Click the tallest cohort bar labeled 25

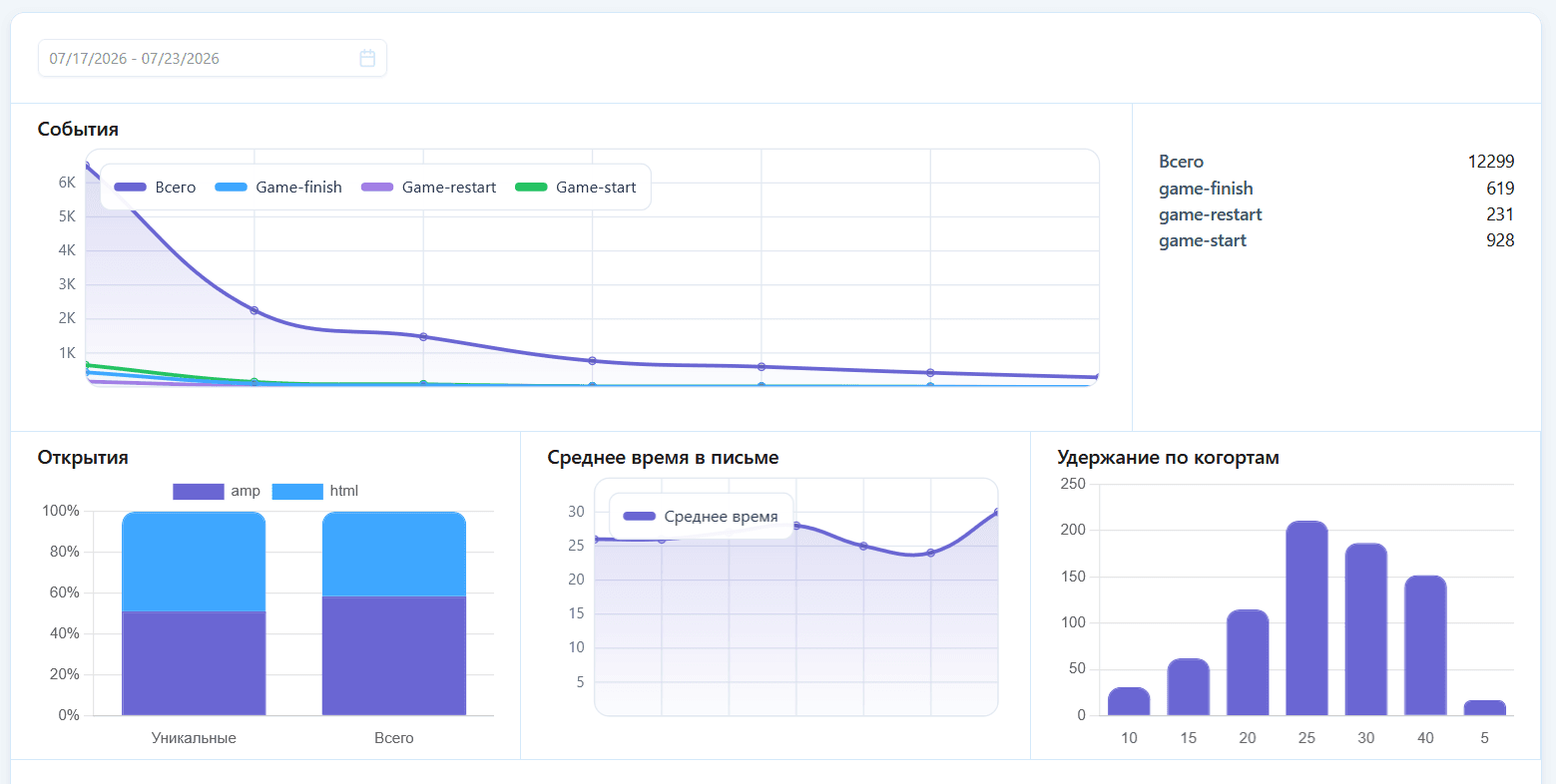pos(1306,618)
